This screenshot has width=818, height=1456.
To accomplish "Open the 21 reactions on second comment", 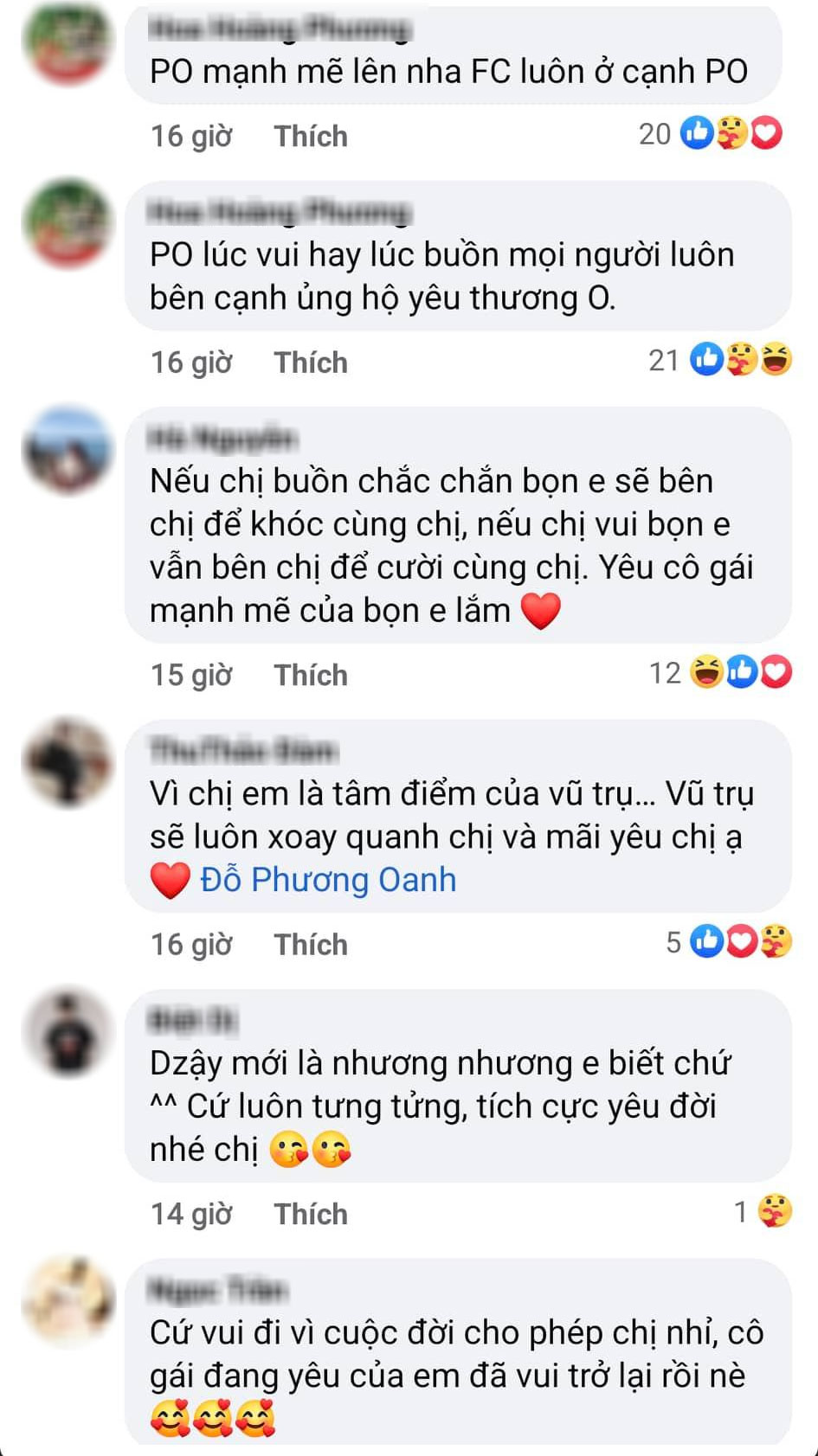I will point(720,359).
